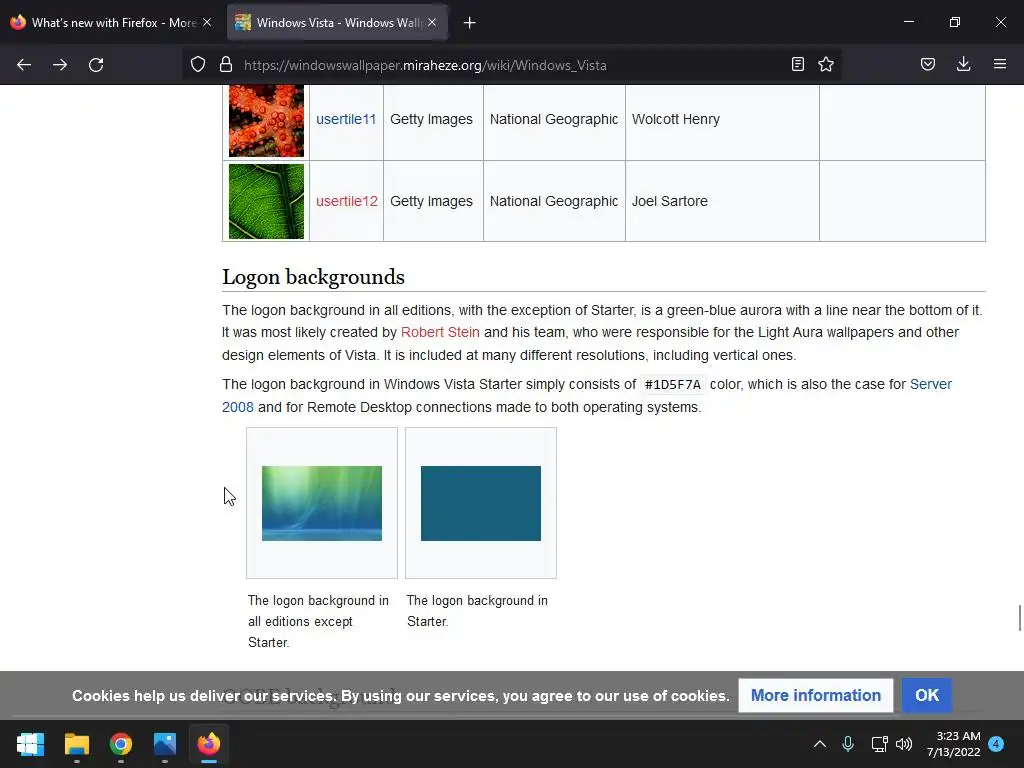Open the Windows Start menu
Viewport: 1024px width, 768px height.
pyautogui.click(x=30, y=744)
